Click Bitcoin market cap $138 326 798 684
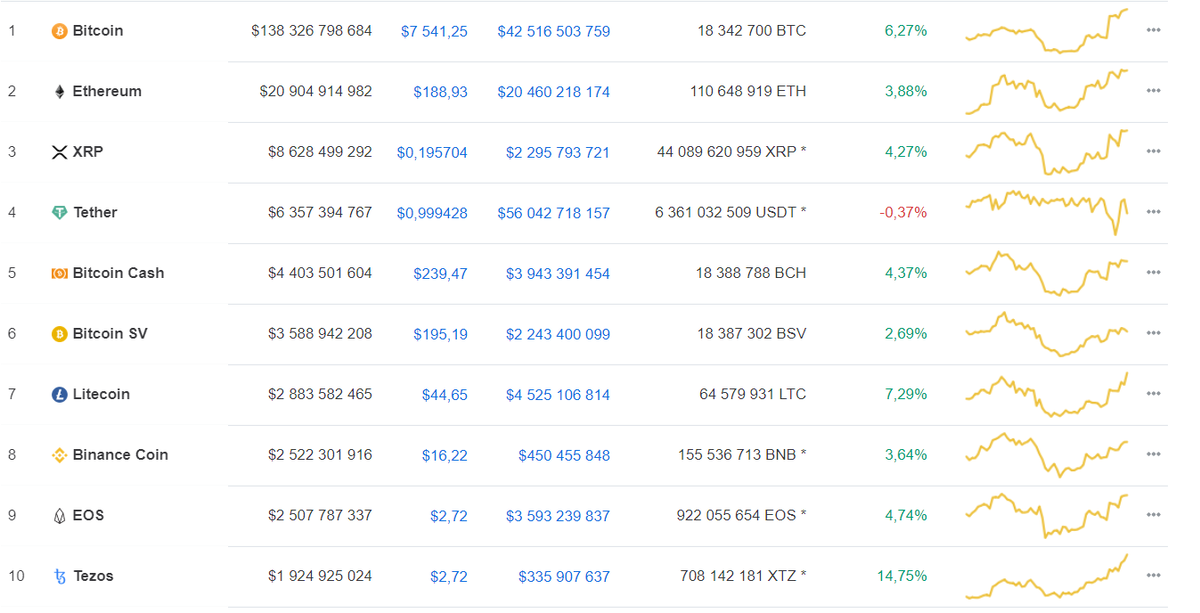 (312, 31)
